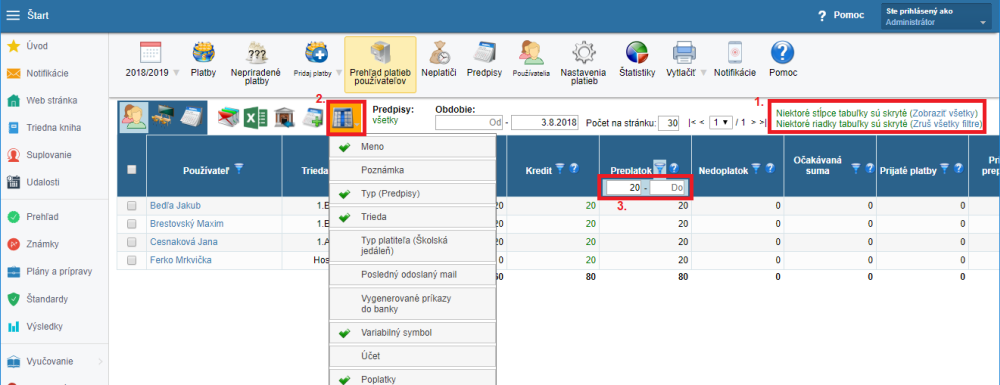Select Triedna kniha in the sidebar

click(x=54, y=127)
